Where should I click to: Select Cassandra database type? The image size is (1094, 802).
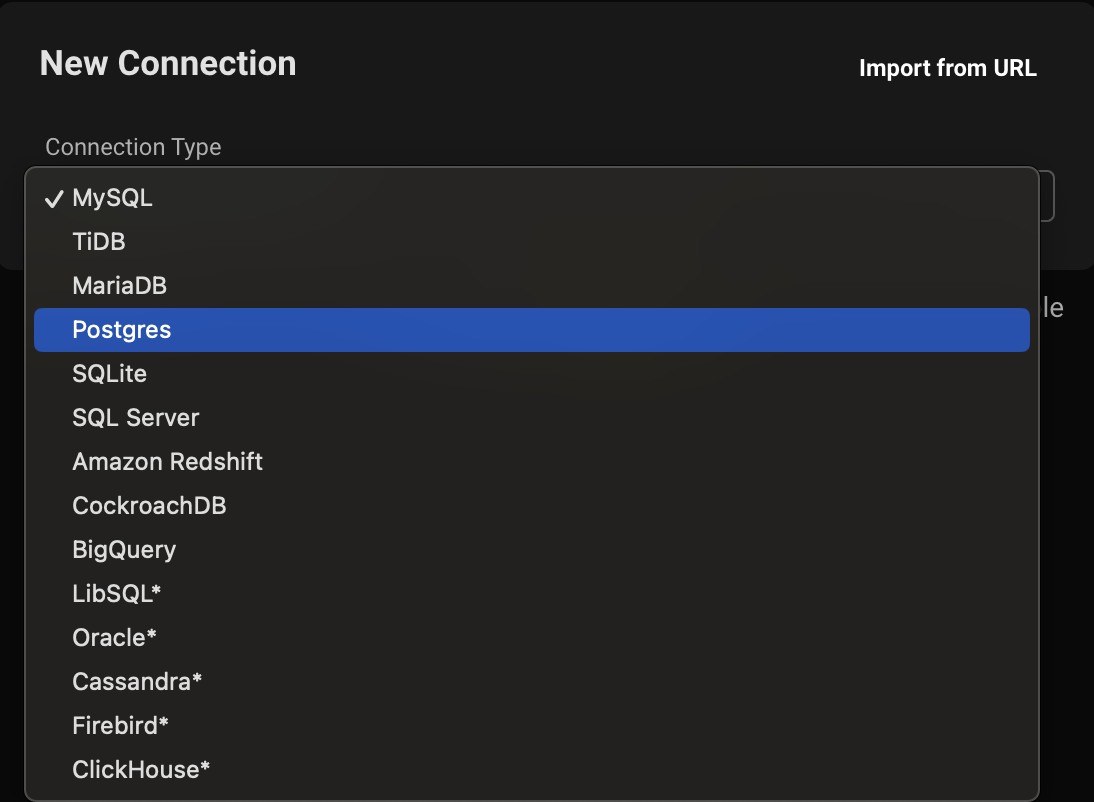[137, 681]
